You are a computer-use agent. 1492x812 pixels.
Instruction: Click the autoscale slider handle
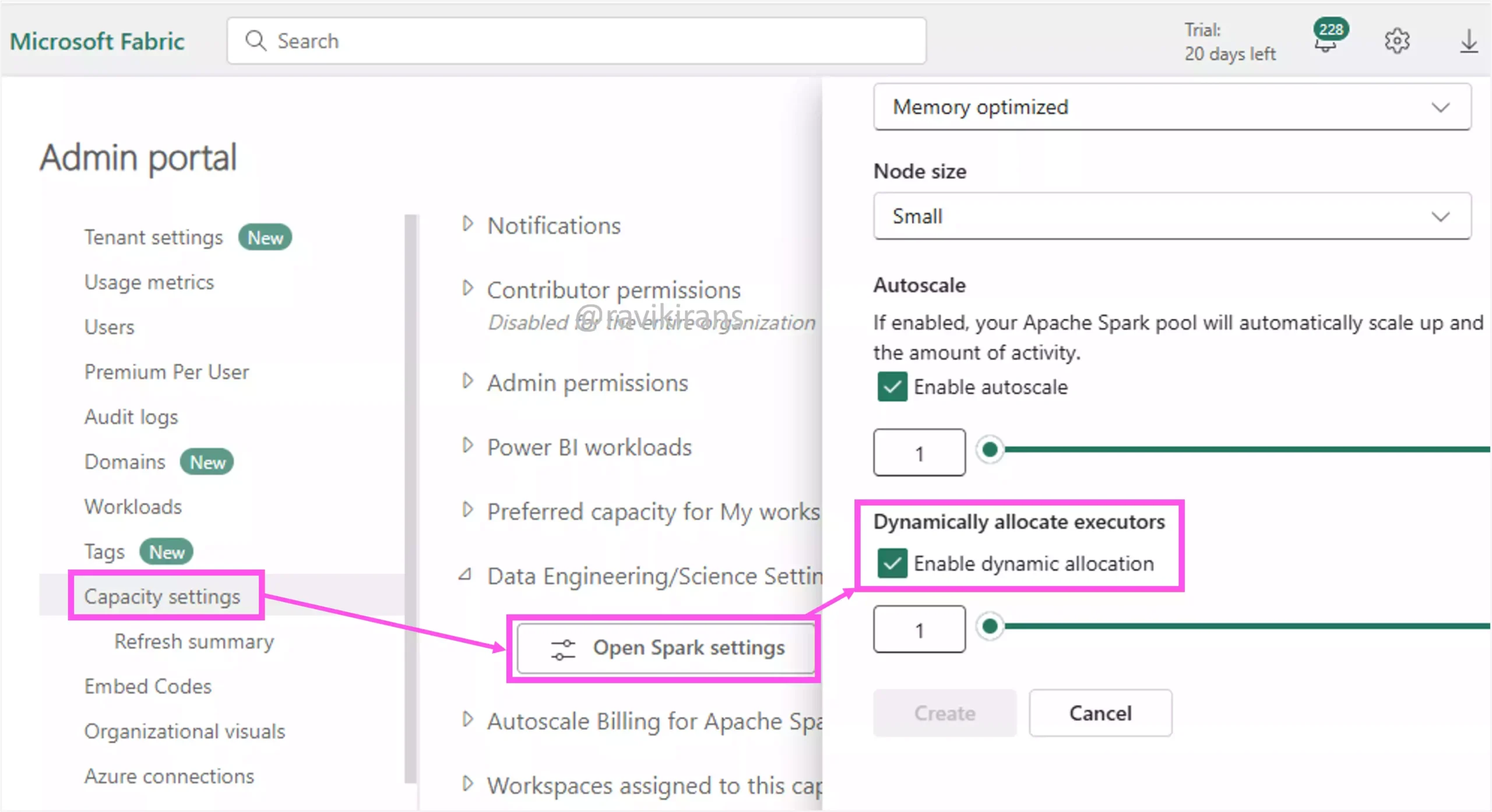click(990, 449)
